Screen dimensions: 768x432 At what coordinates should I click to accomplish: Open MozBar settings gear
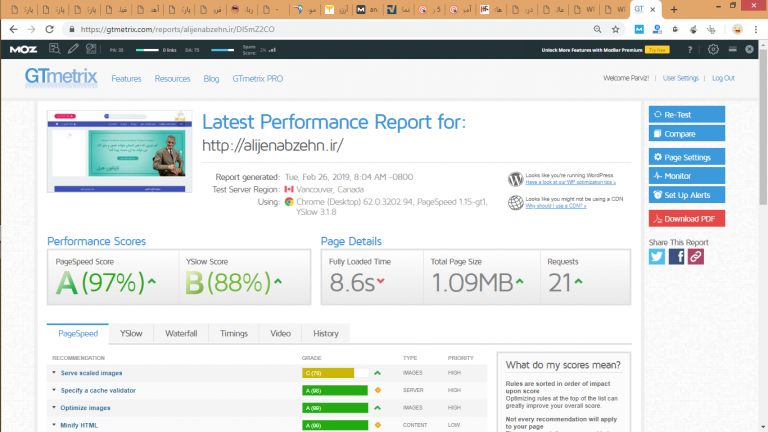tap(713, 49)
